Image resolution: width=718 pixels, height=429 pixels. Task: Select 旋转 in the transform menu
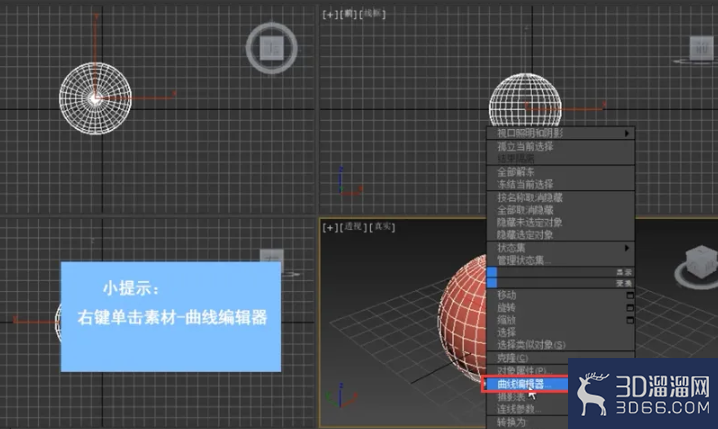(506, 308)
